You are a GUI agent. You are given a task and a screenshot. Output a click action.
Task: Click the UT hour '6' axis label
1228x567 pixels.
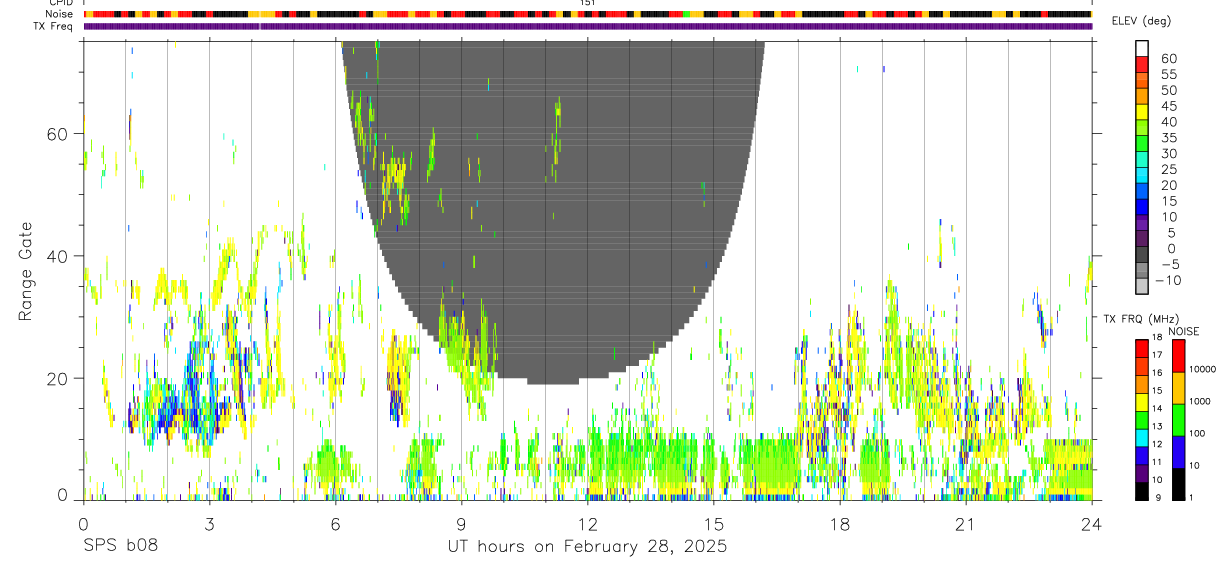[335, 523]
